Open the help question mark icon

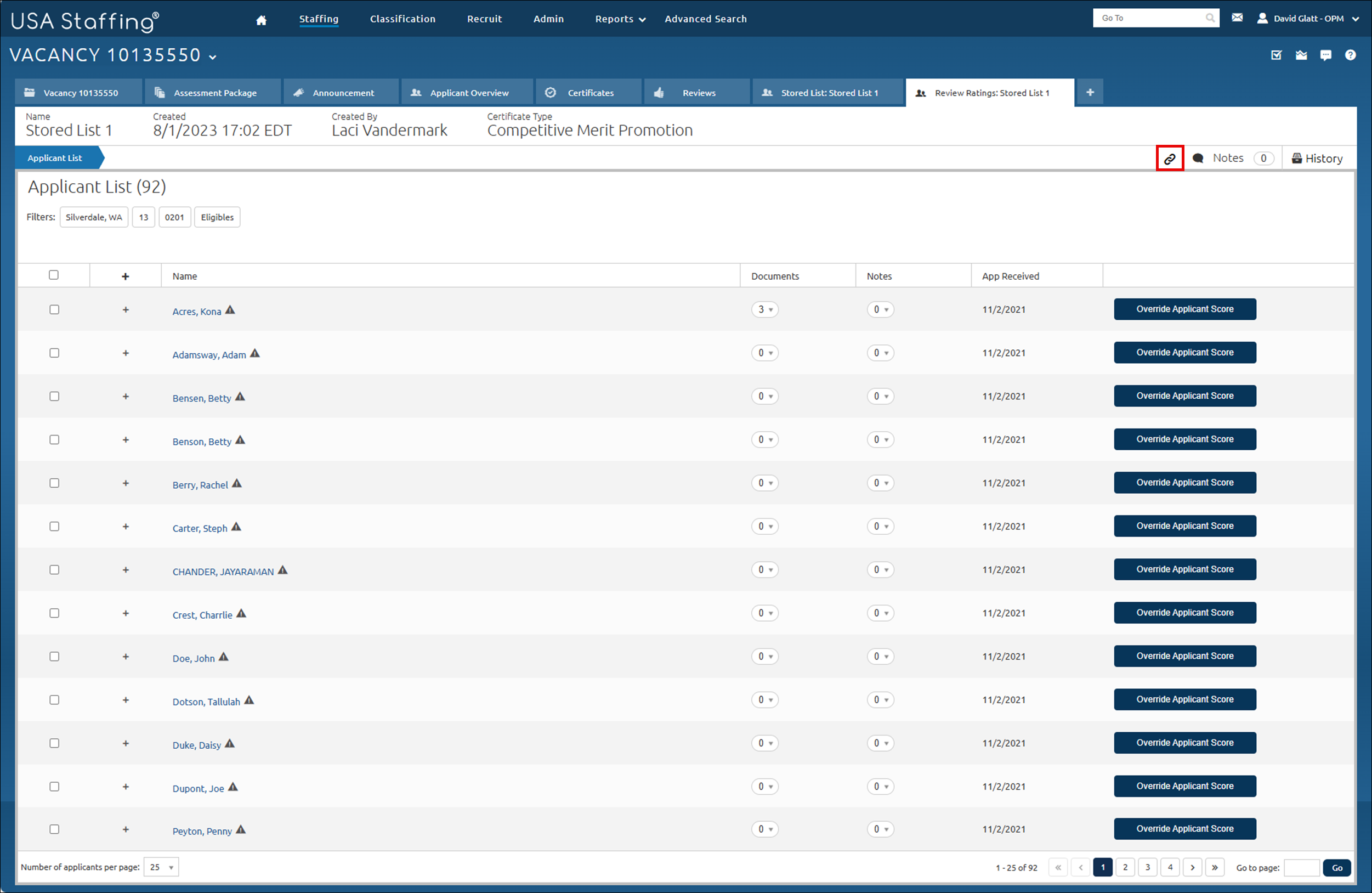pyautogui.click(x=1351, y=55)
